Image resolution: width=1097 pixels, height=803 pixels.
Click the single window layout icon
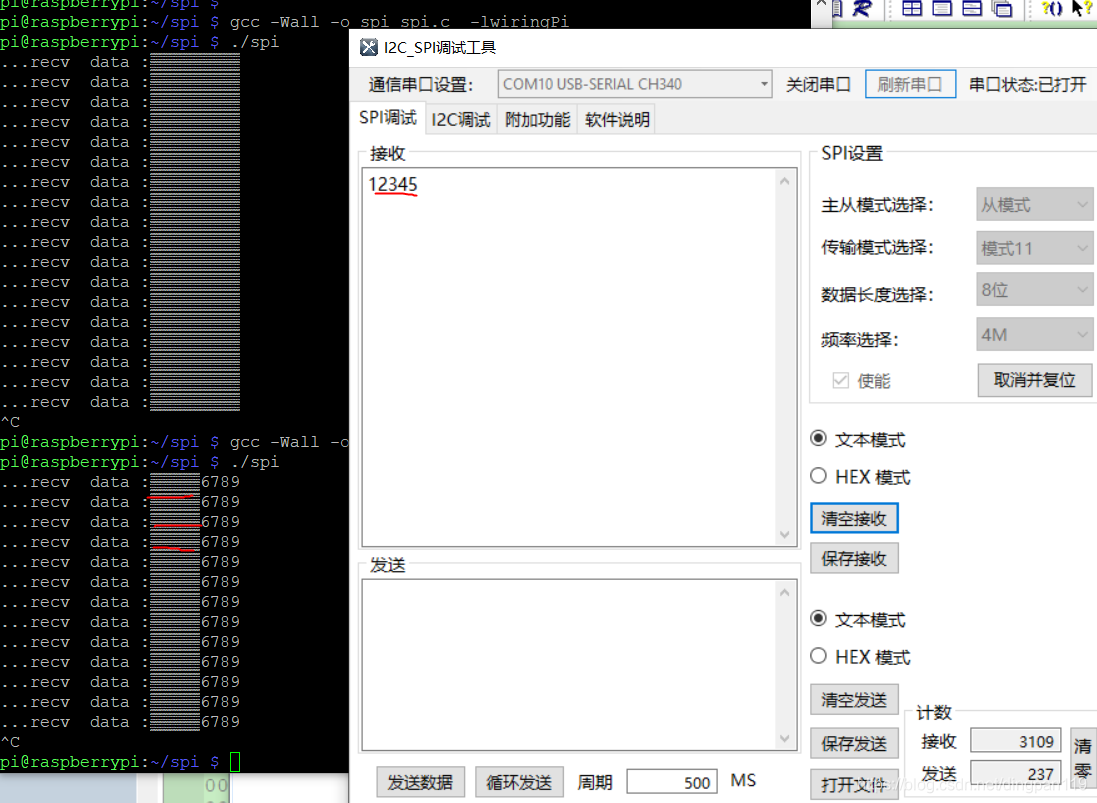point(940,10)
